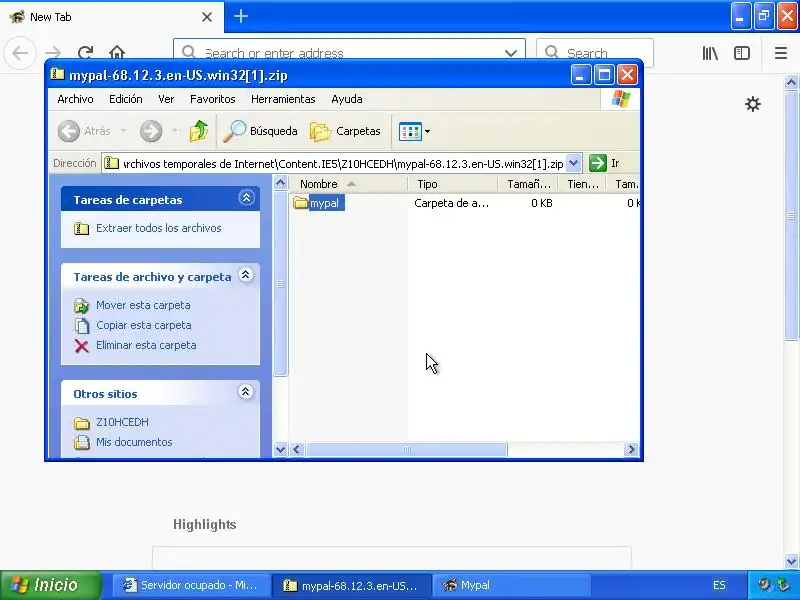The image size is (800, 600).
Task: Click Mypal browser back arrow
Action: coord(20,53)
